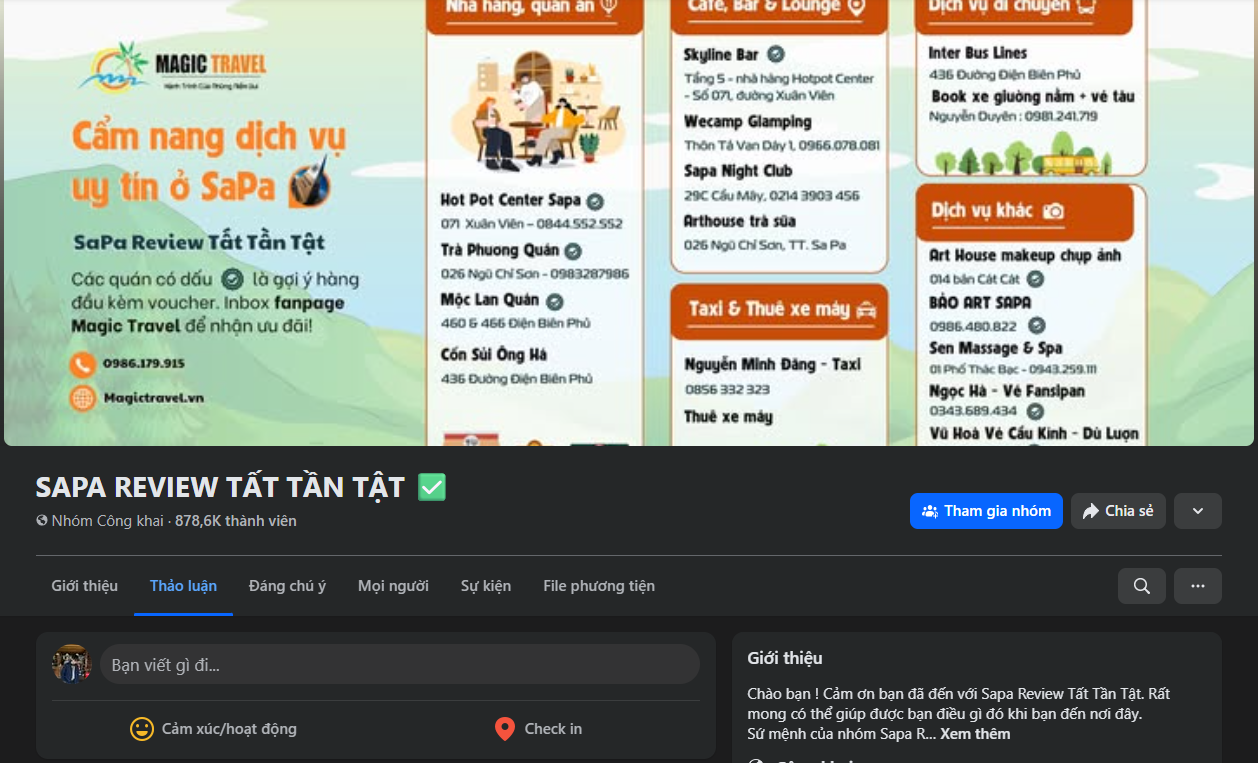Image resolution: width=1258 pixels, height=763 pixels.
Task: Click "Art House makeup chụp ảnh" on the cover
Action: [x=1025, y=256]
